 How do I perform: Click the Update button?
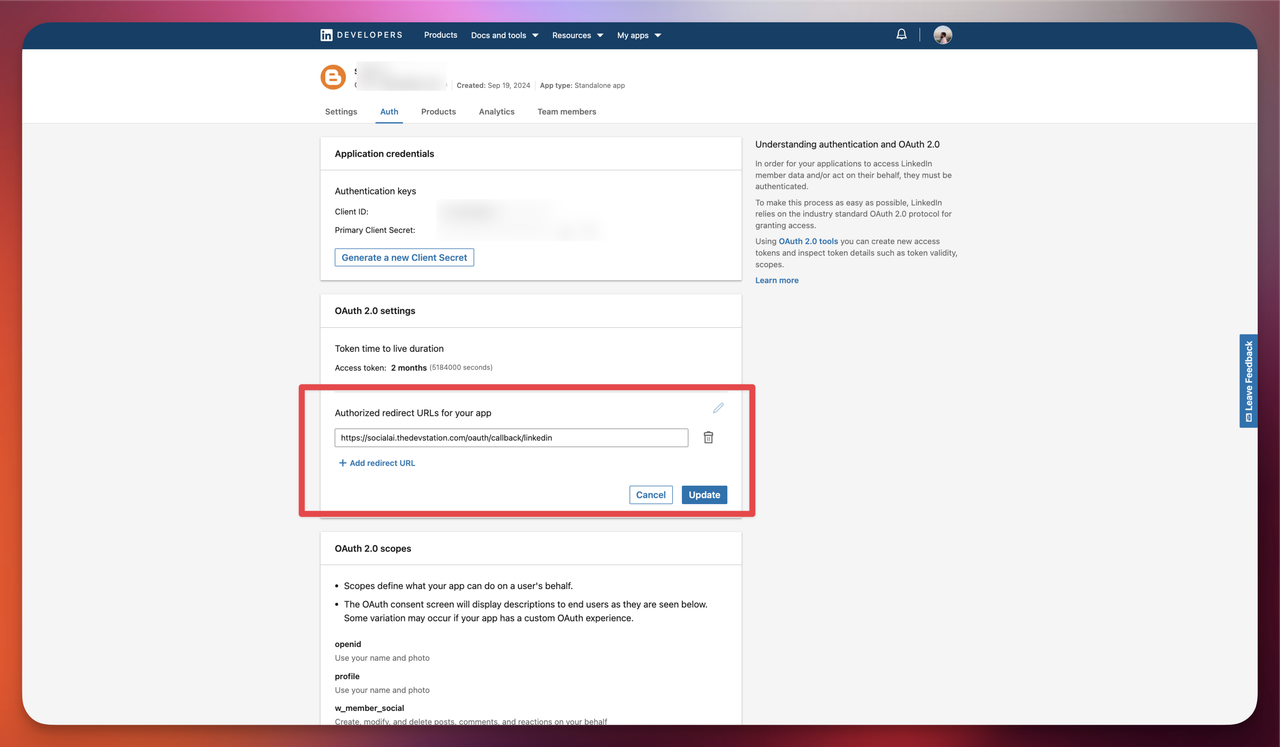[x=704, y=495]
